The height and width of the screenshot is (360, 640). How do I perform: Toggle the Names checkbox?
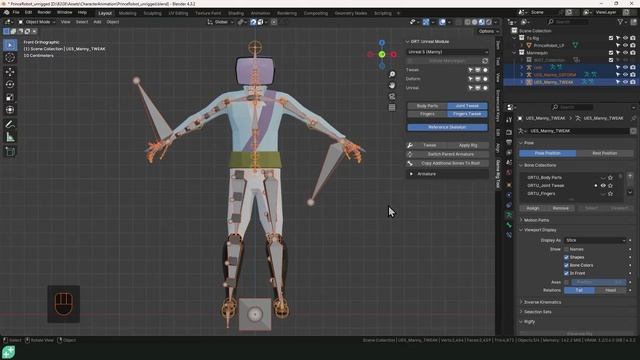[x=566, y=249]
